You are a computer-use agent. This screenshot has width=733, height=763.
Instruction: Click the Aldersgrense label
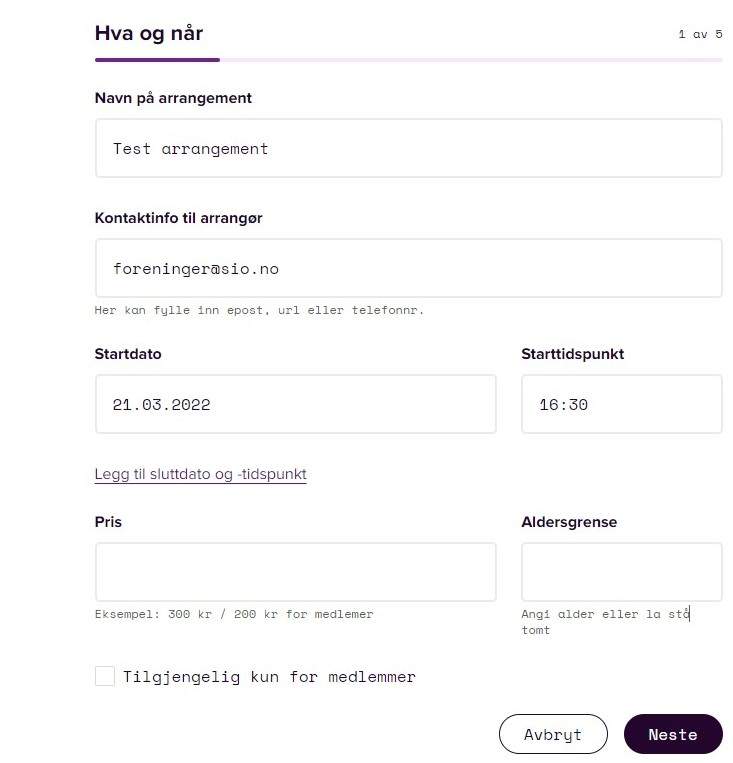point(569,522)
